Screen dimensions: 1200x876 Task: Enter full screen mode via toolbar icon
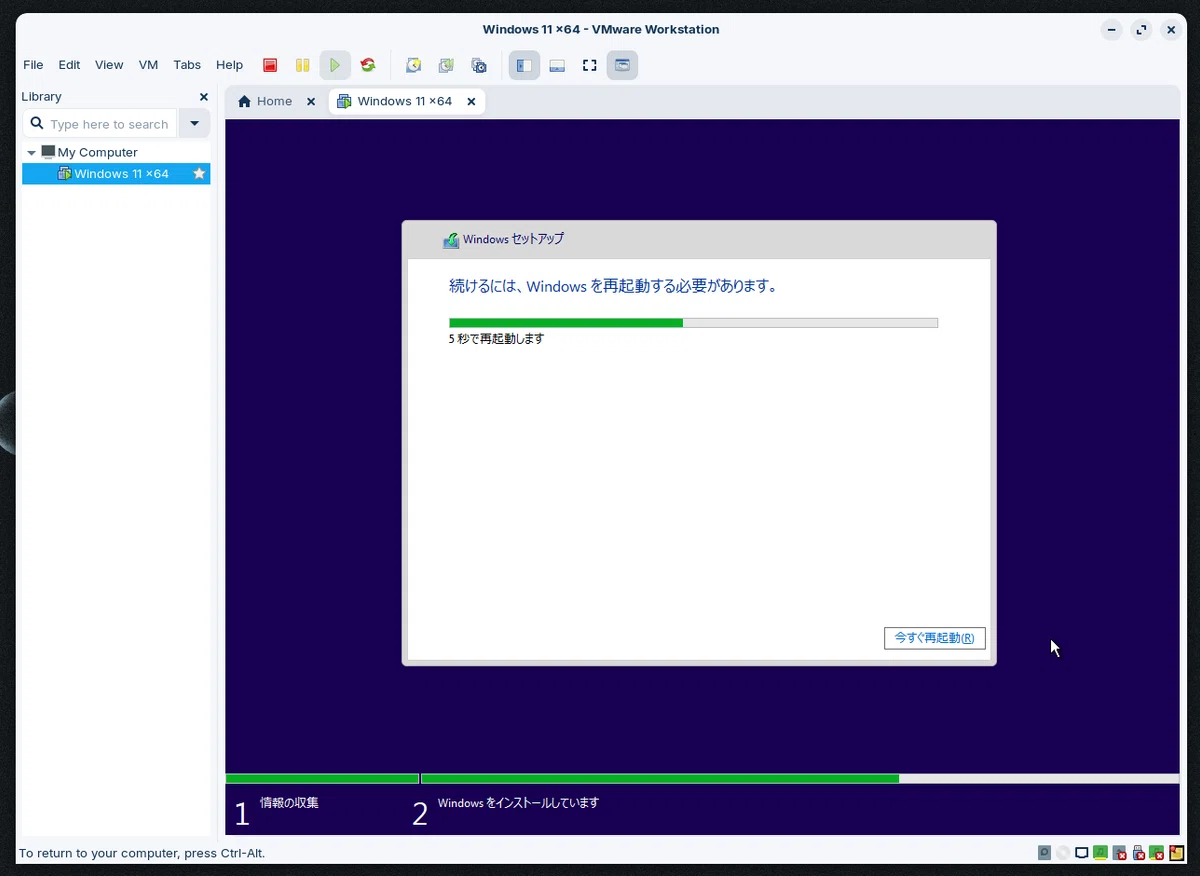[590, 65]
